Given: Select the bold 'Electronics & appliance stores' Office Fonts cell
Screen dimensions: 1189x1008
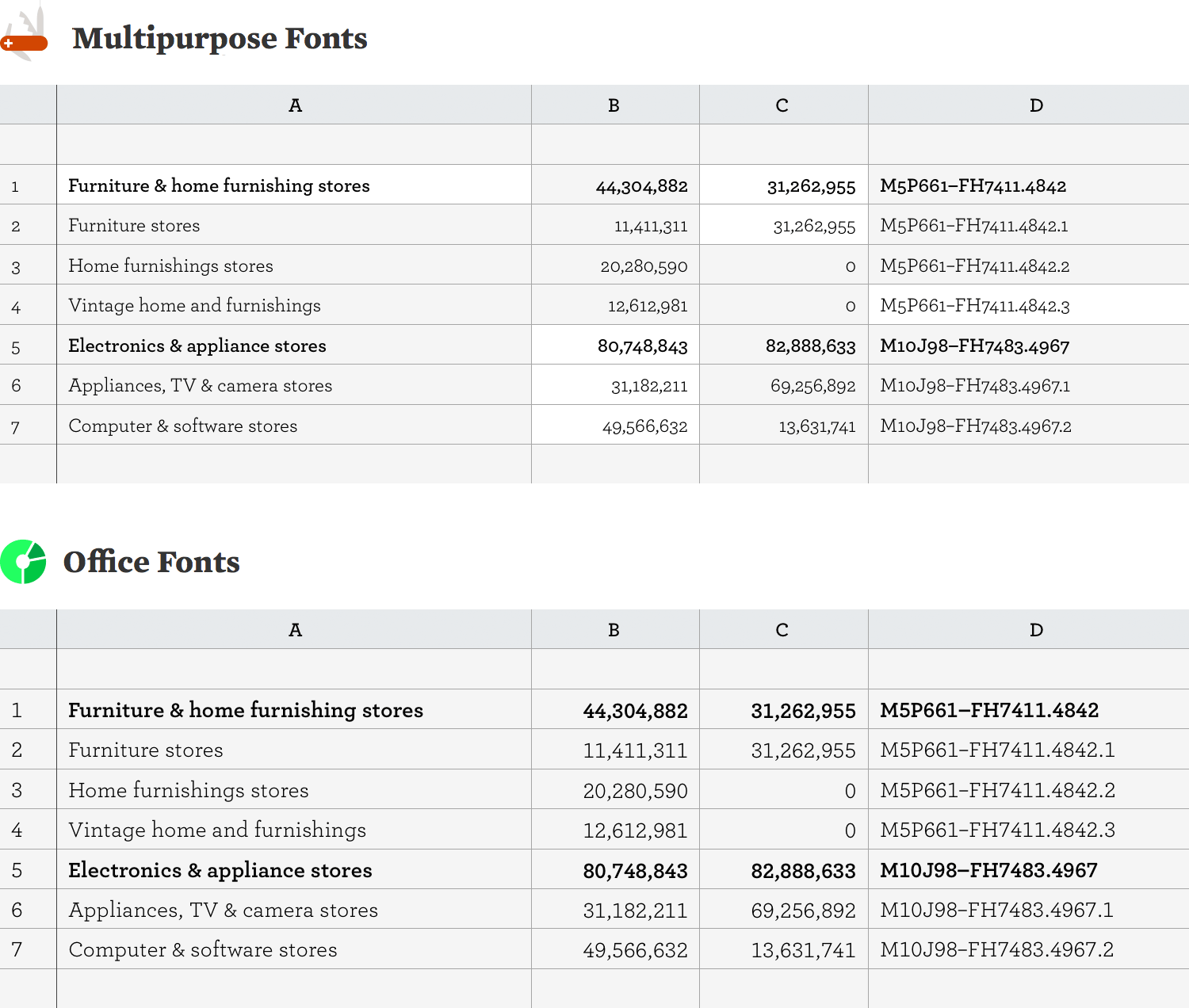Looking at the screenshot, I should coord(294,869).
